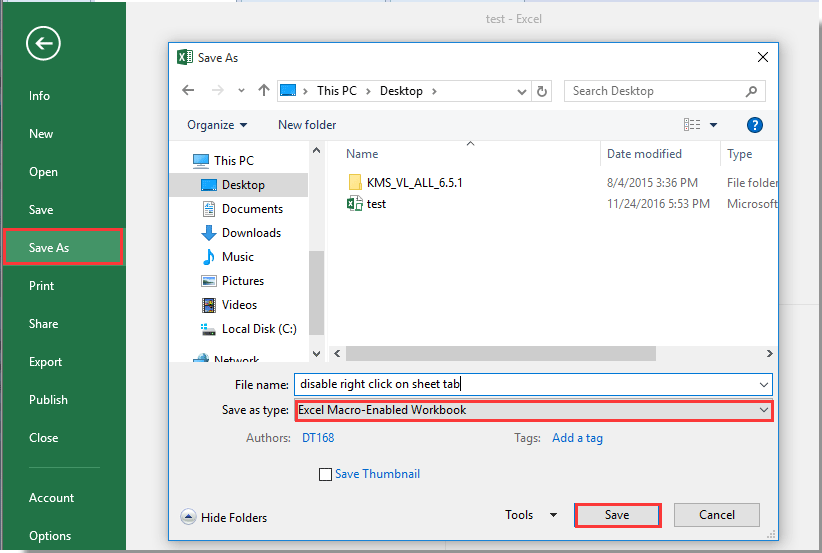Go up one folder level arrow
The image size is (822, 553).
(264, 91)
